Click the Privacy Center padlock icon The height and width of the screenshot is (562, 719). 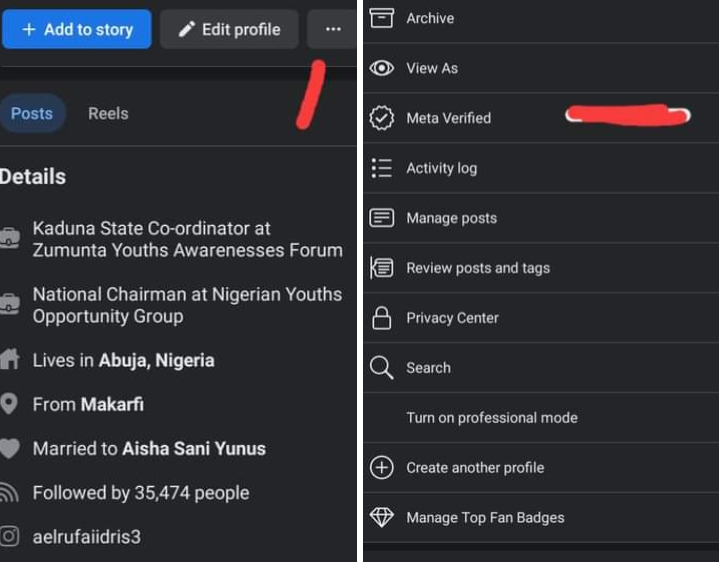point(381,318)
